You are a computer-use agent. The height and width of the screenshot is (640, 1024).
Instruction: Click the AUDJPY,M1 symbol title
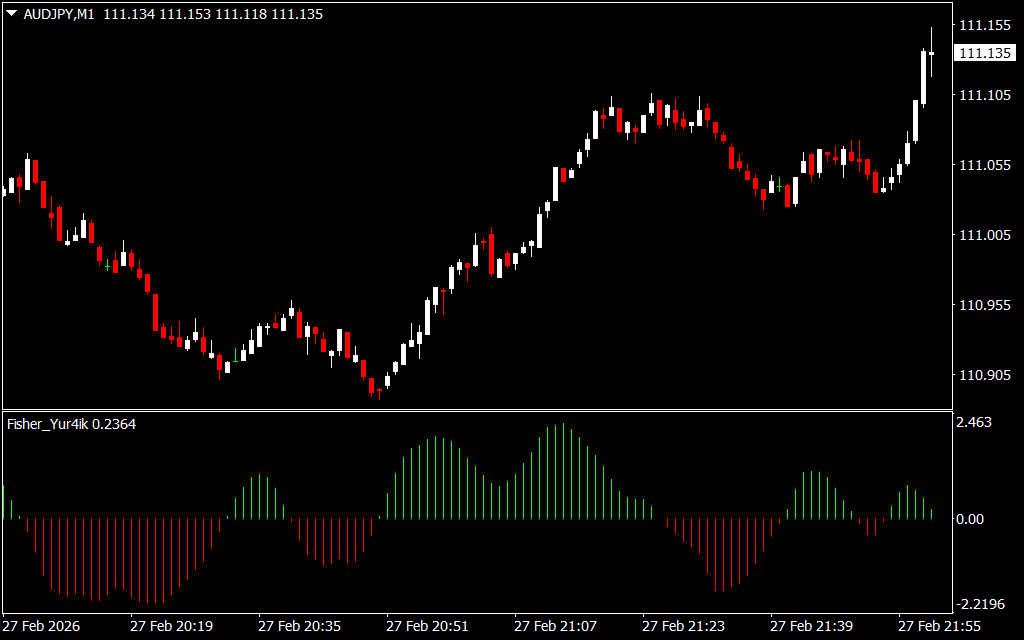[58, 15]
